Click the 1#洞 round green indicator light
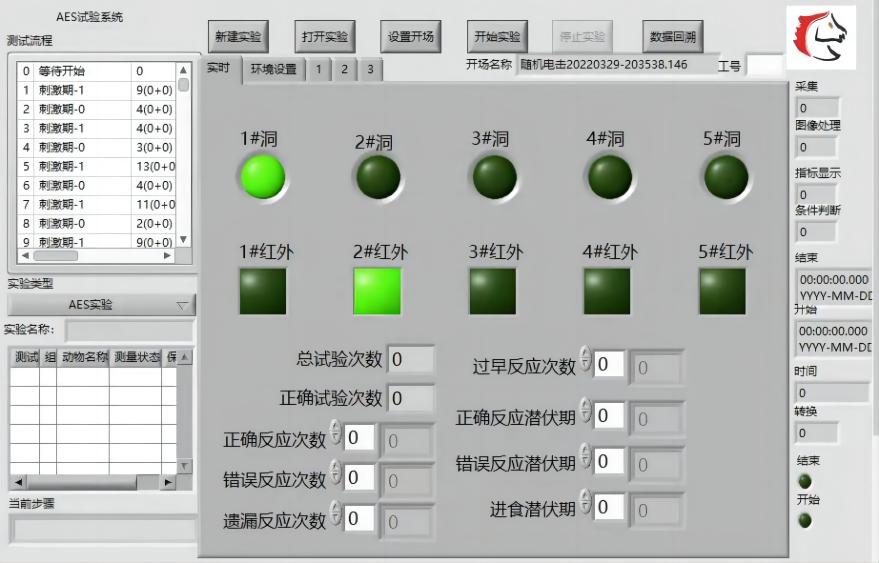The image size is (879, 563). tap(262, 177)
